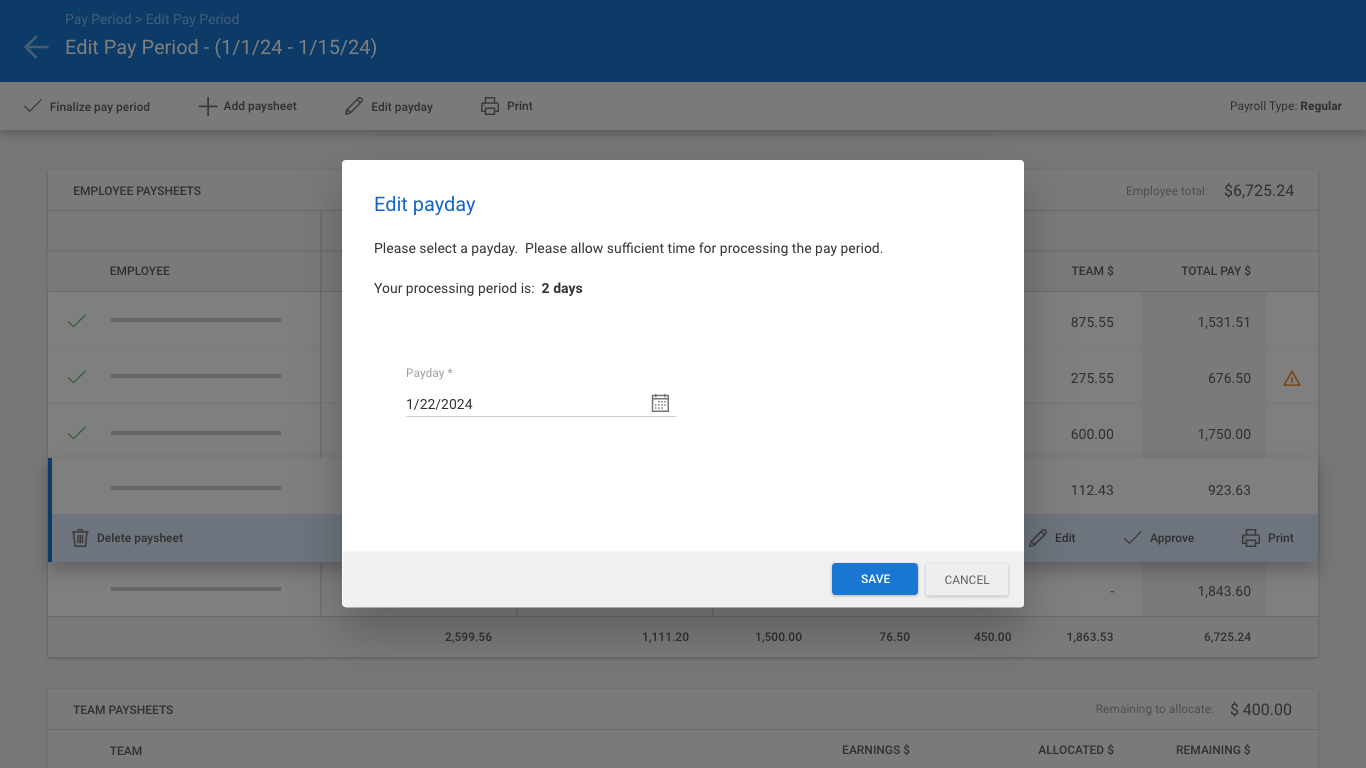Click the 600.00 team amount cell
The width and height of the screenshot is (1366, 768).
(1092, 435)
